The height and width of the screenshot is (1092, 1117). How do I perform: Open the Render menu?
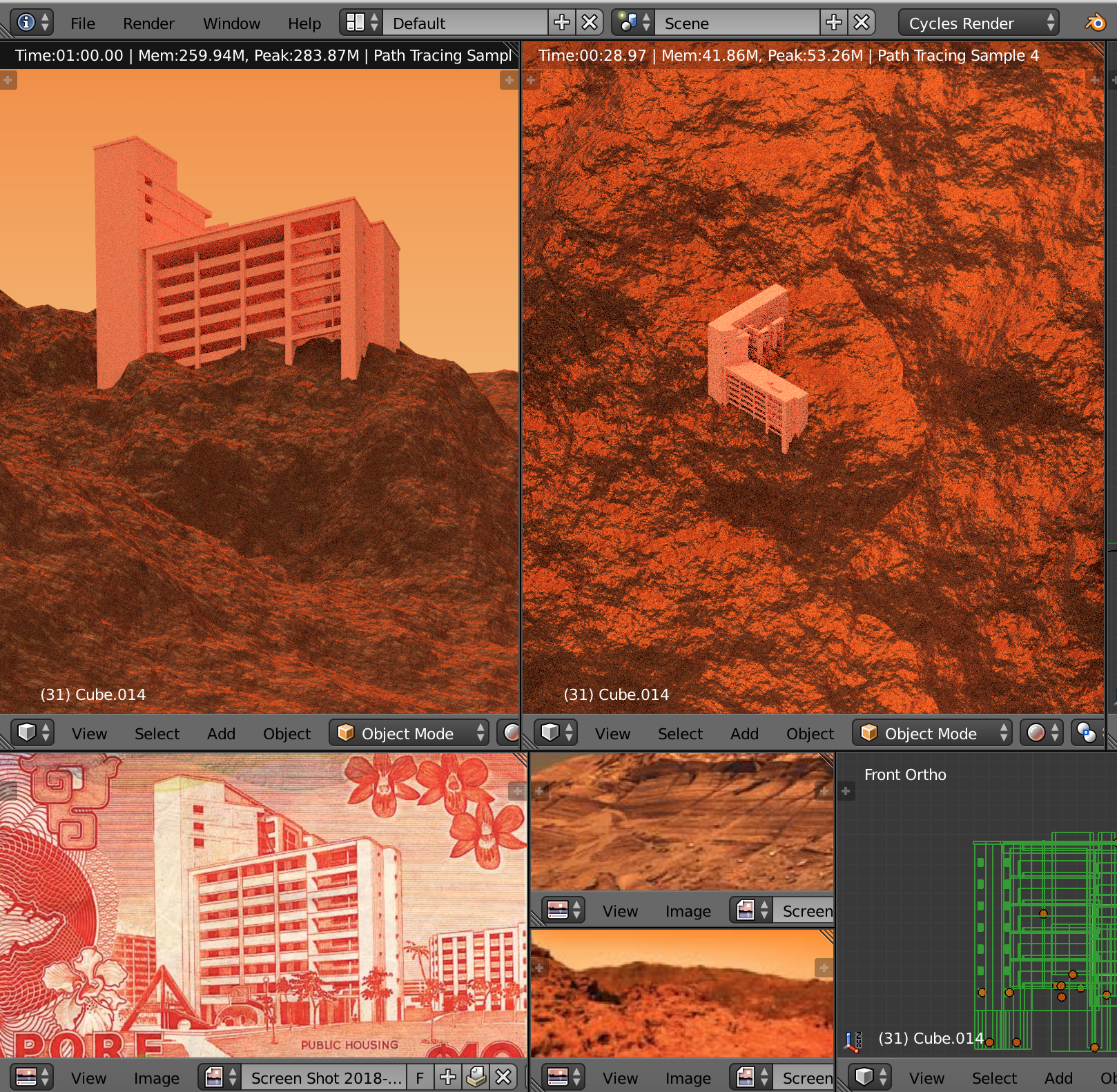(148, 23)
